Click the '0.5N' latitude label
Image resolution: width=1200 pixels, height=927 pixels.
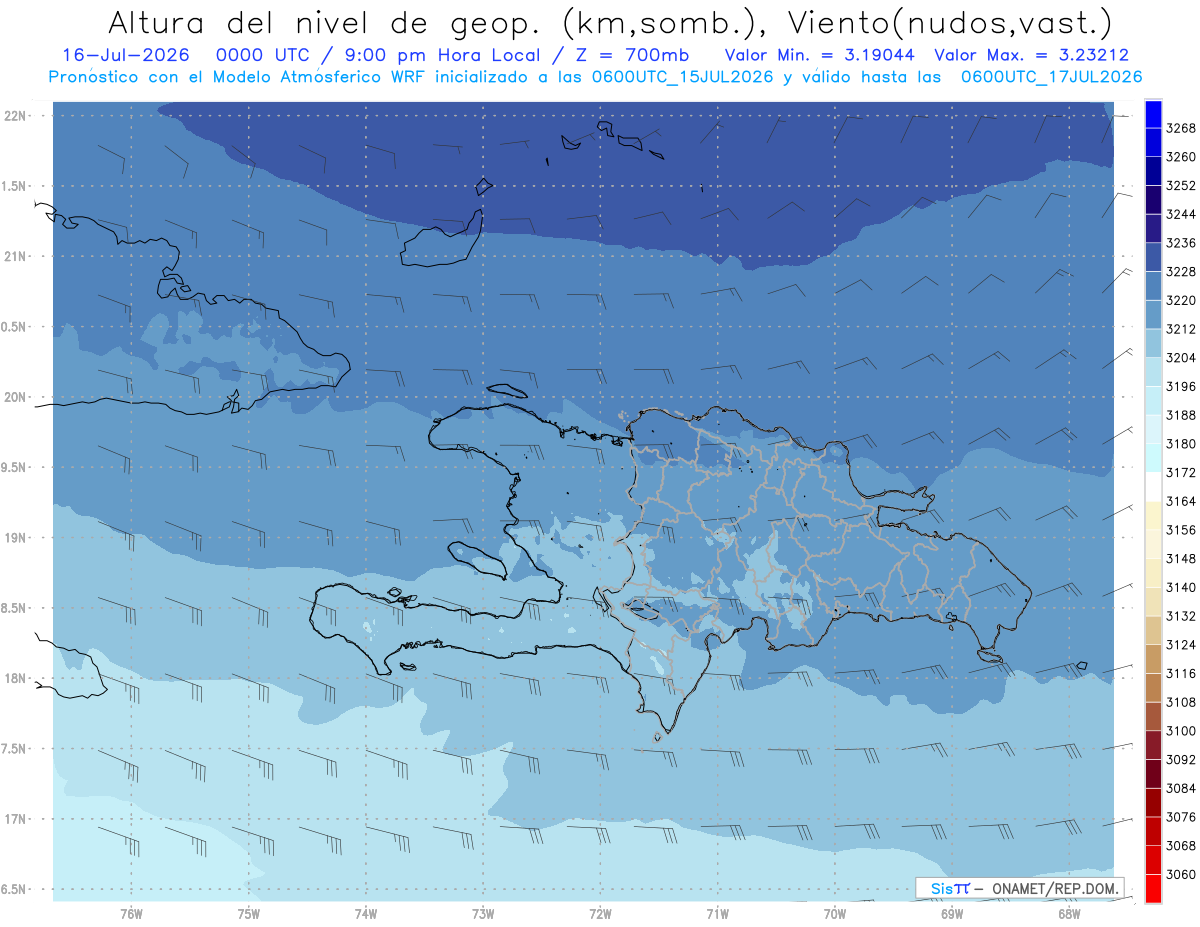14,327
